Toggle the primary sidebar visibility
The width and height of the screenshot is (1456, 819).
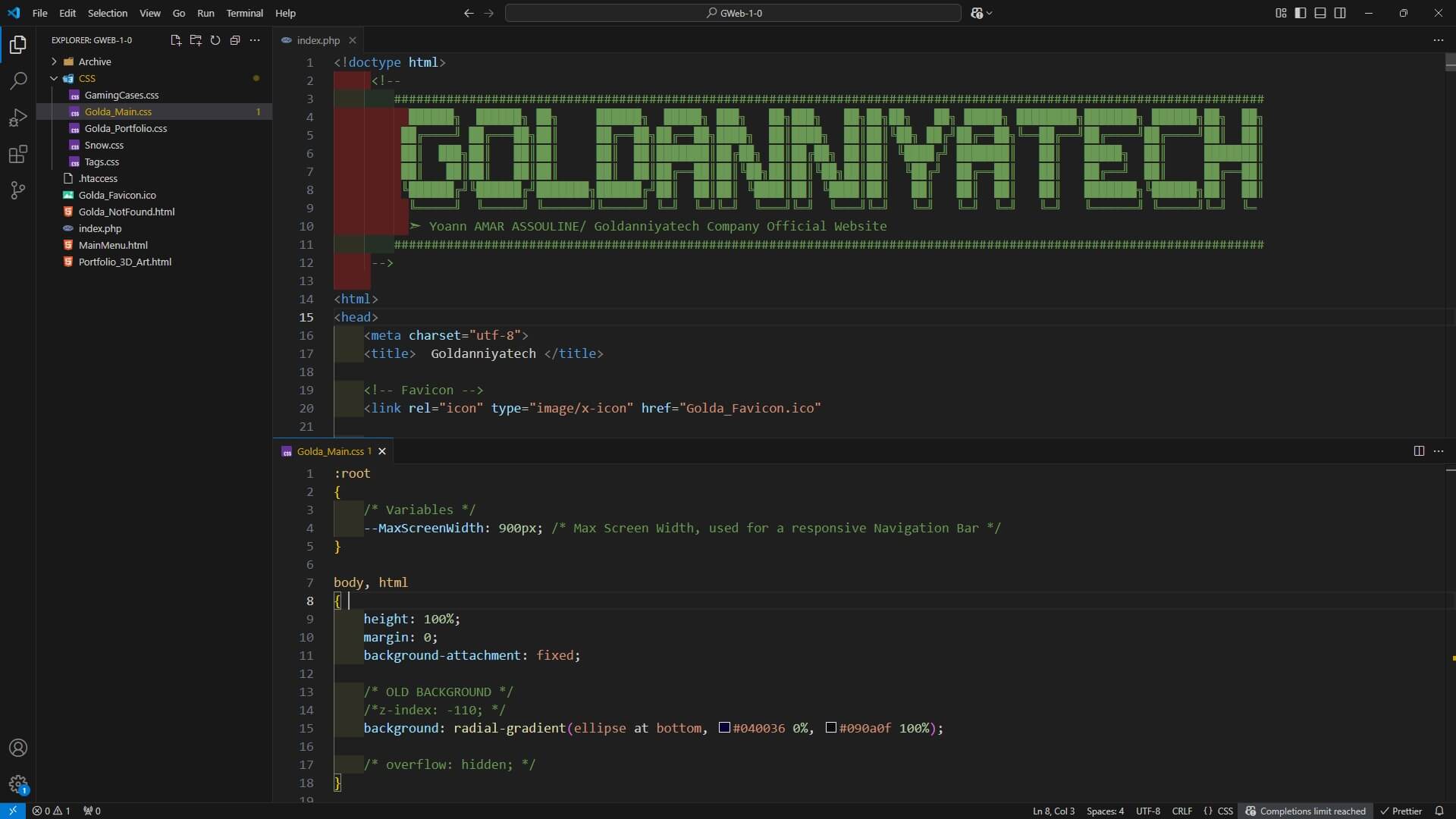(1300, 13)
